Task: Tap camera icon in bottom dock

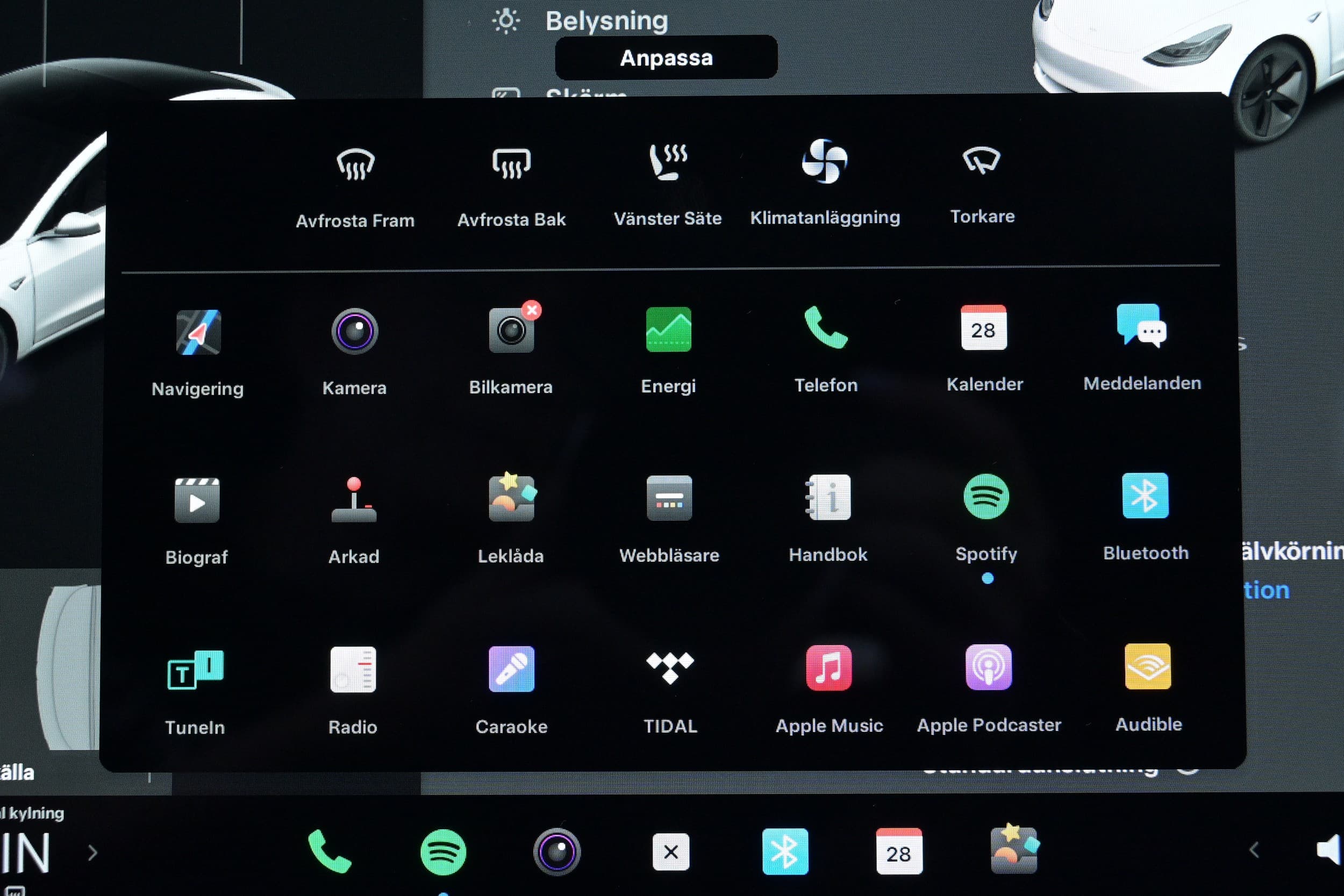Action: click(x=556, y=852)
